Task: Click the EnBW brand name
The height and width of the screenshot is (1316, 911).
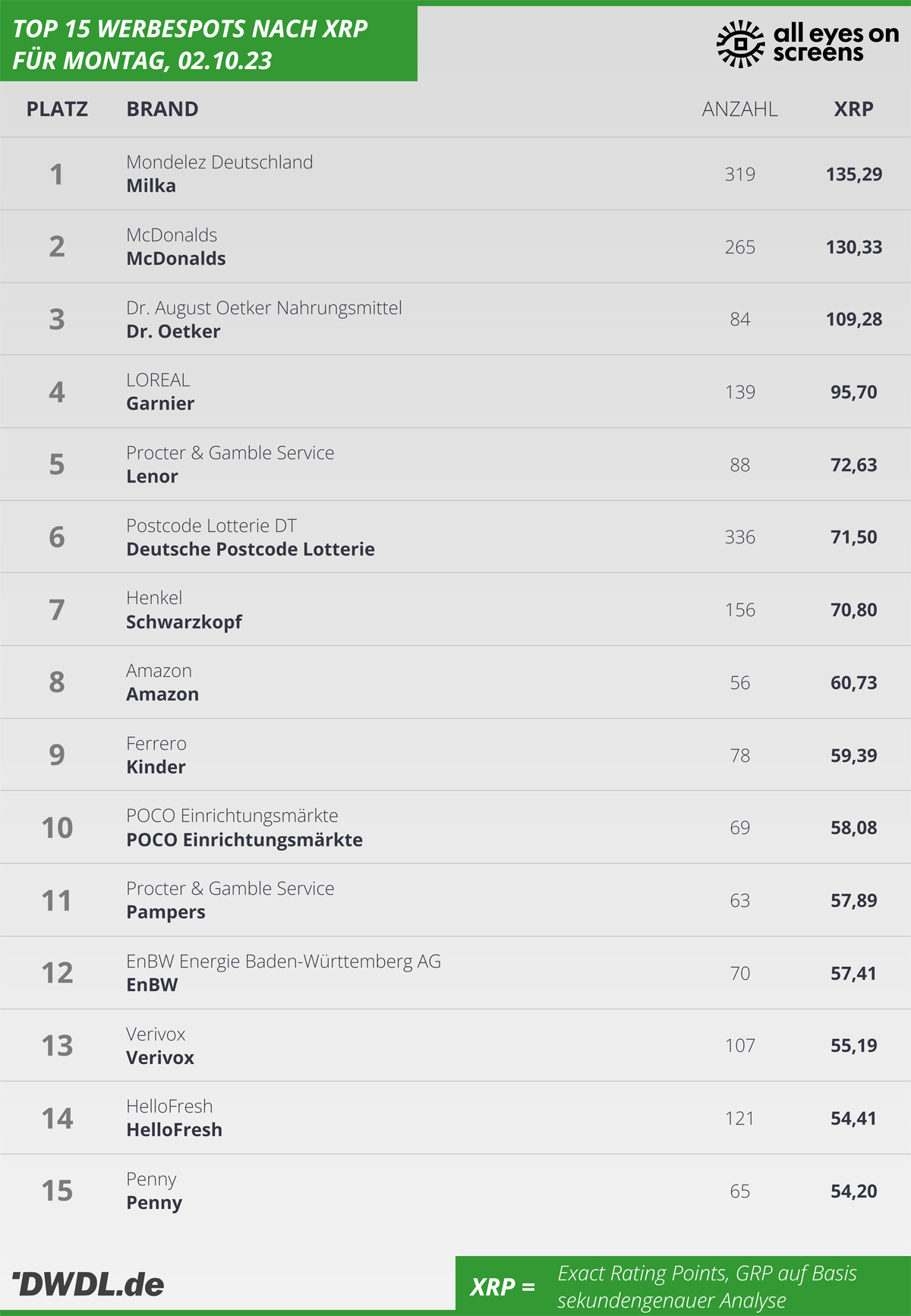Action: pos(152,985)
